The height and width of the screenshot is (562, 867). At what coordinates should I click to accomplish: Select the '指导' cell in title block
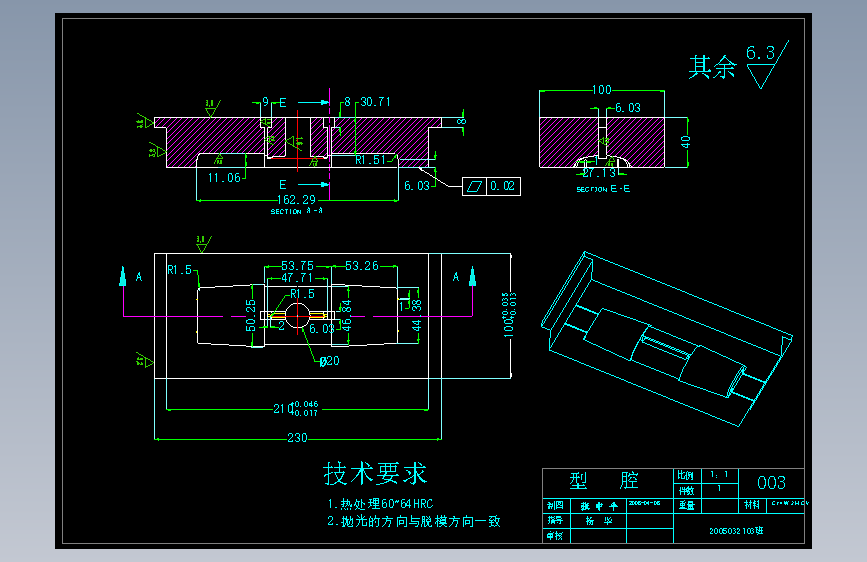coord(556,520)
